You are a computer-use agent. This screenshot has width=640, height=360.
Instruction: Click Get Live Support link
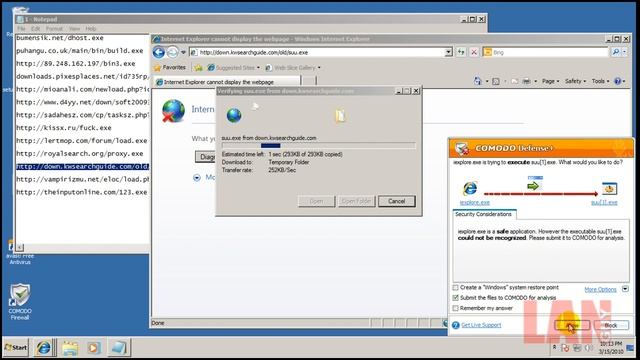pos(481,325)
